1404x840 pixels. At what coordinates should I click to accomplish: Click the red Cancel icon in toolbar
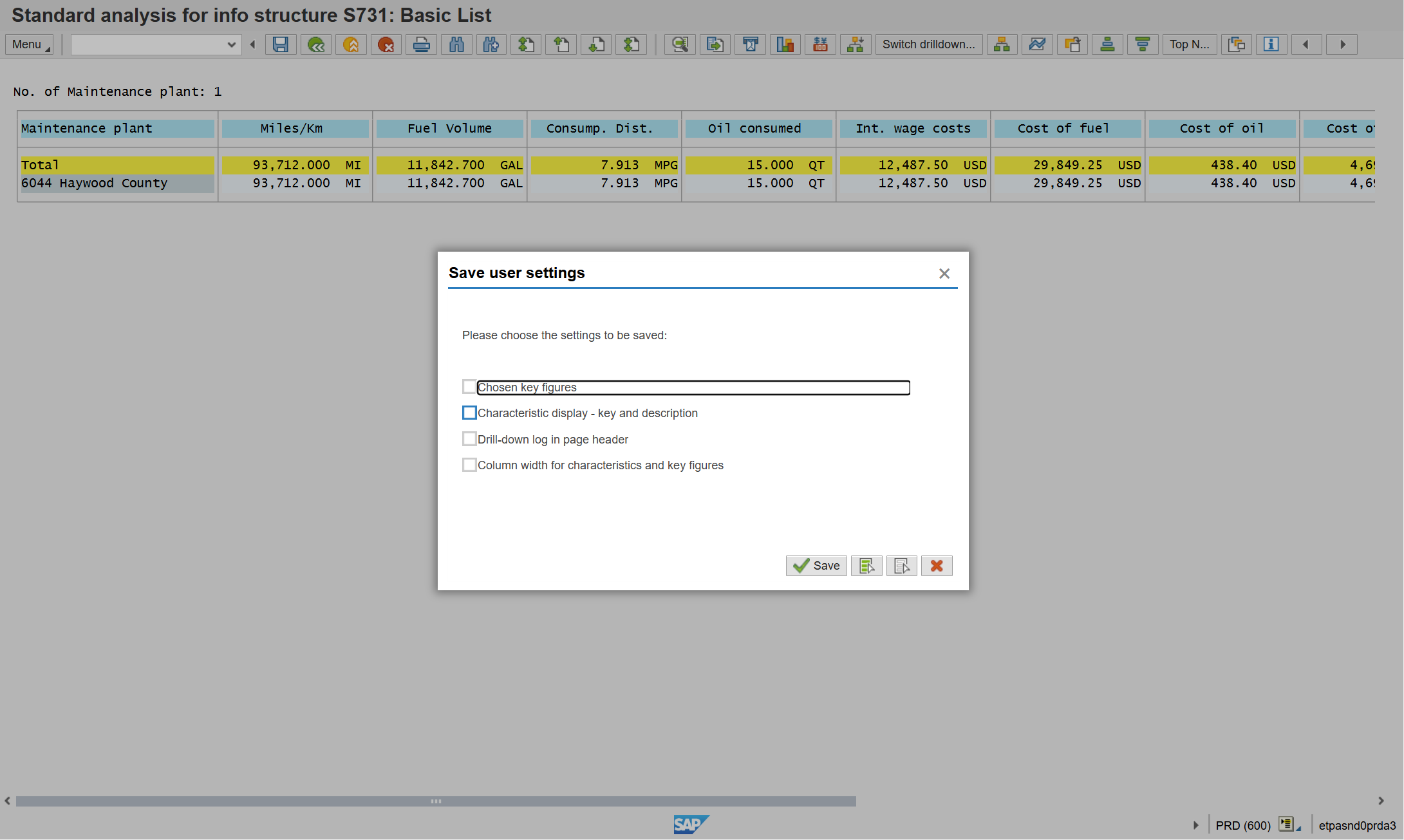386,44
